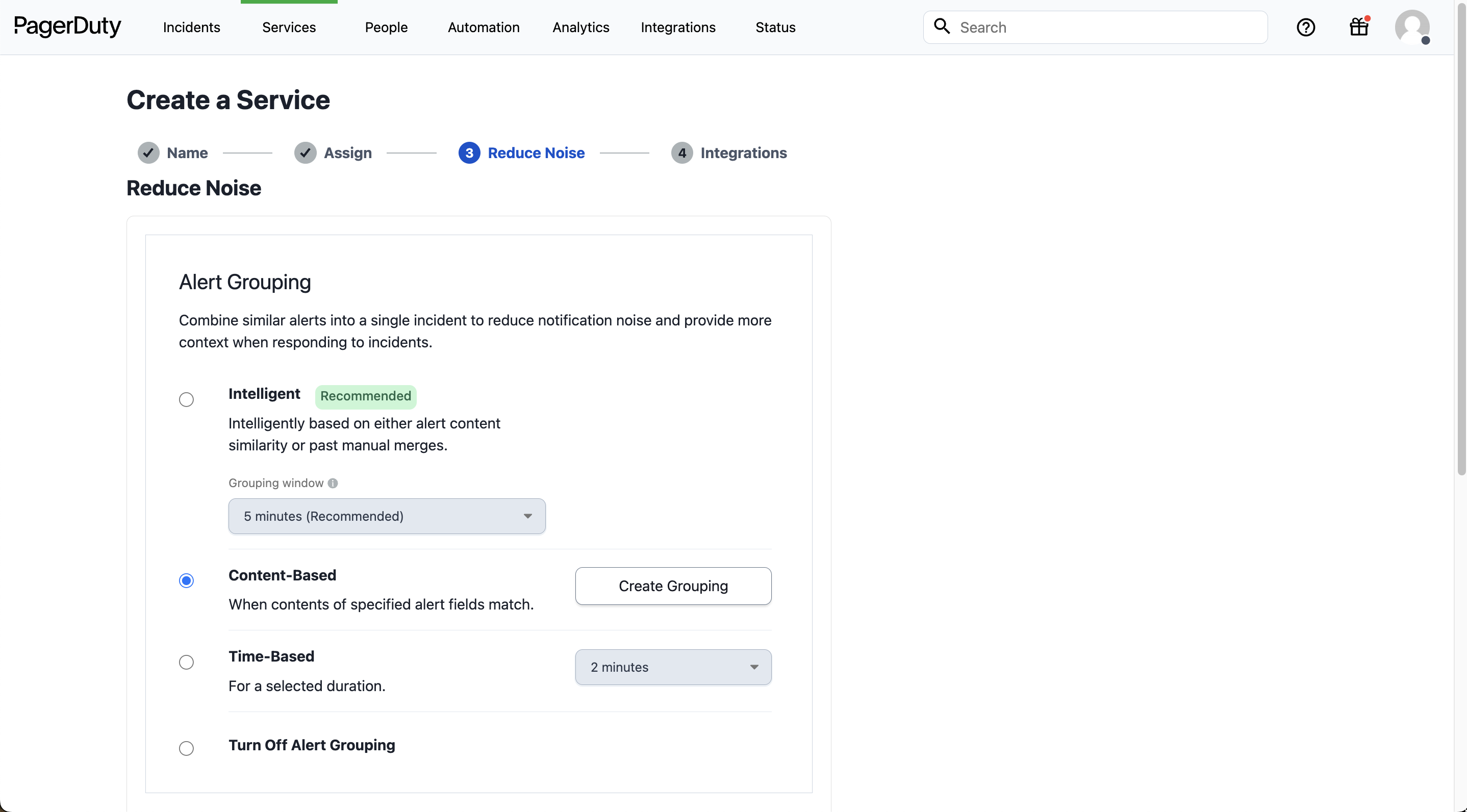Select the Content-Based radio button
The height and width of the screenshot is (812, 1467).
point(186,580)
